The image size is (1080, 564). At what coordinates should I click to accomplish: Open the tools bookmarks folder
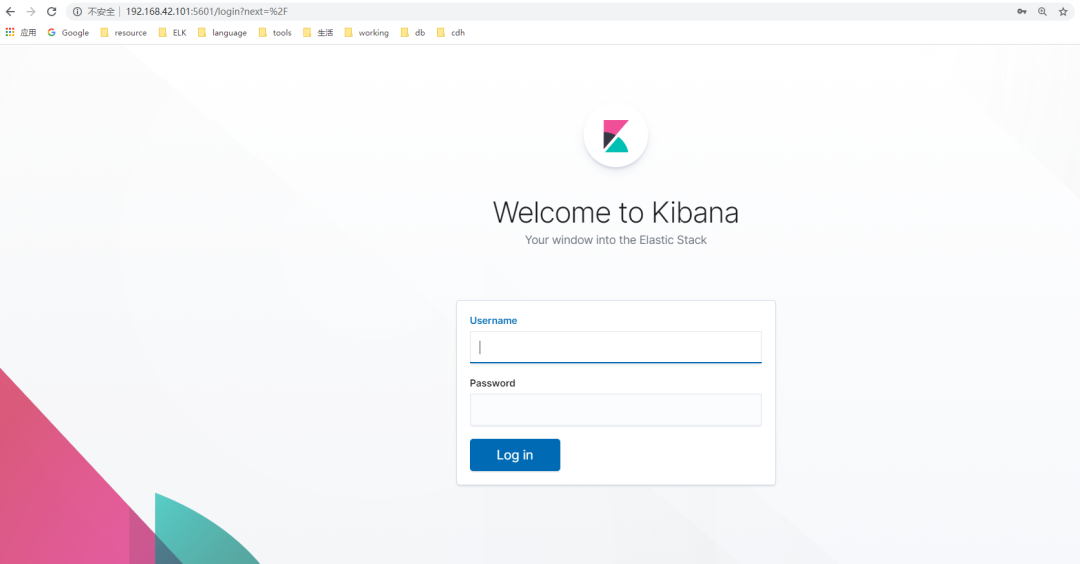275,32
